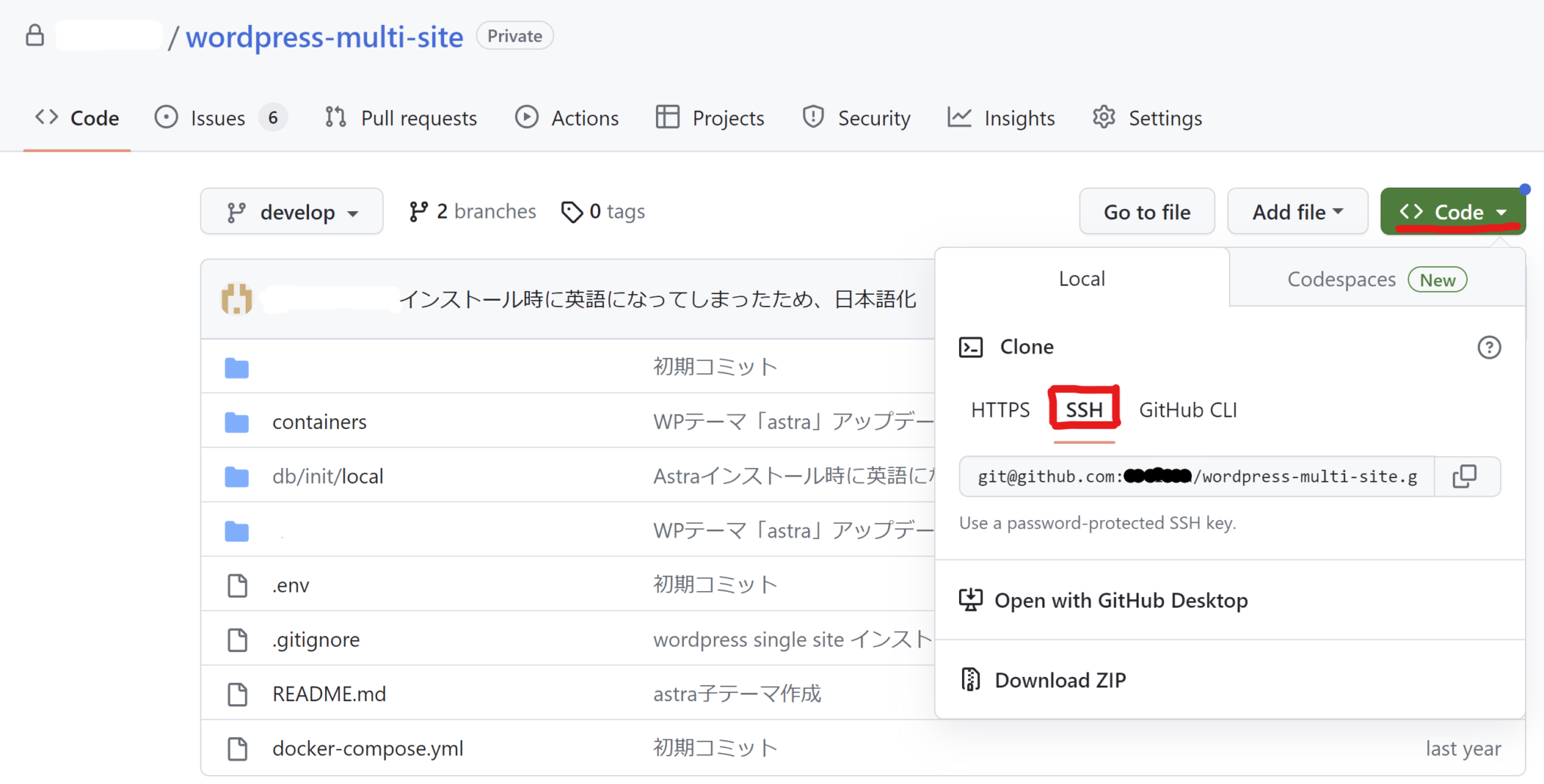Select GitHub CLI as clone method
Screen dimensions: 1544x784
pos(1187,409)
